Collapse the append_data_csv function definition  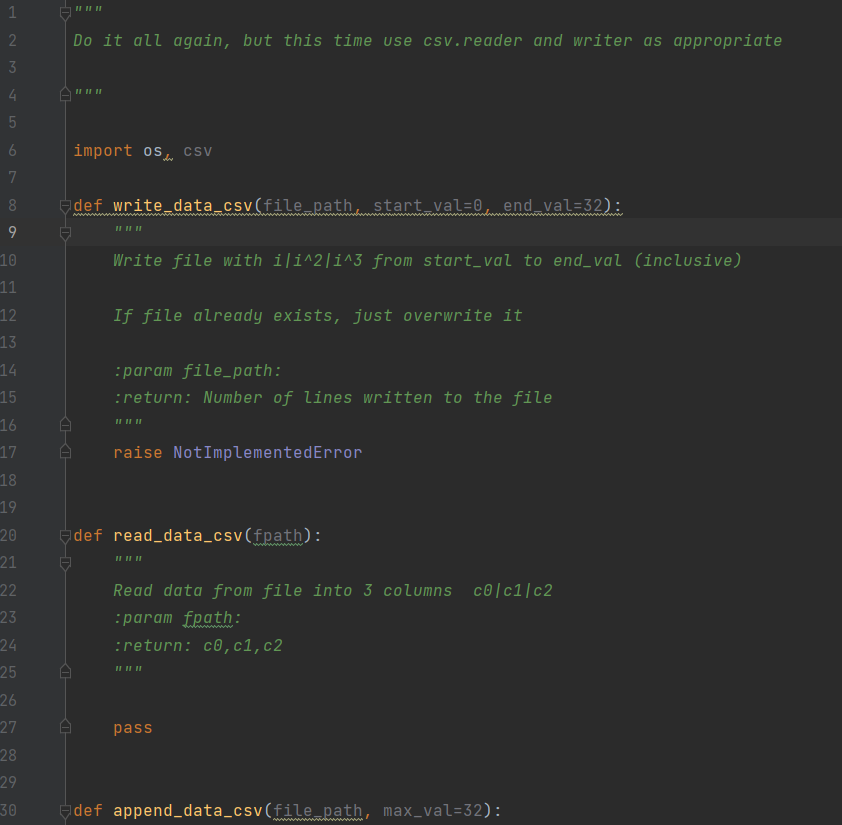(x=65, y=810)
